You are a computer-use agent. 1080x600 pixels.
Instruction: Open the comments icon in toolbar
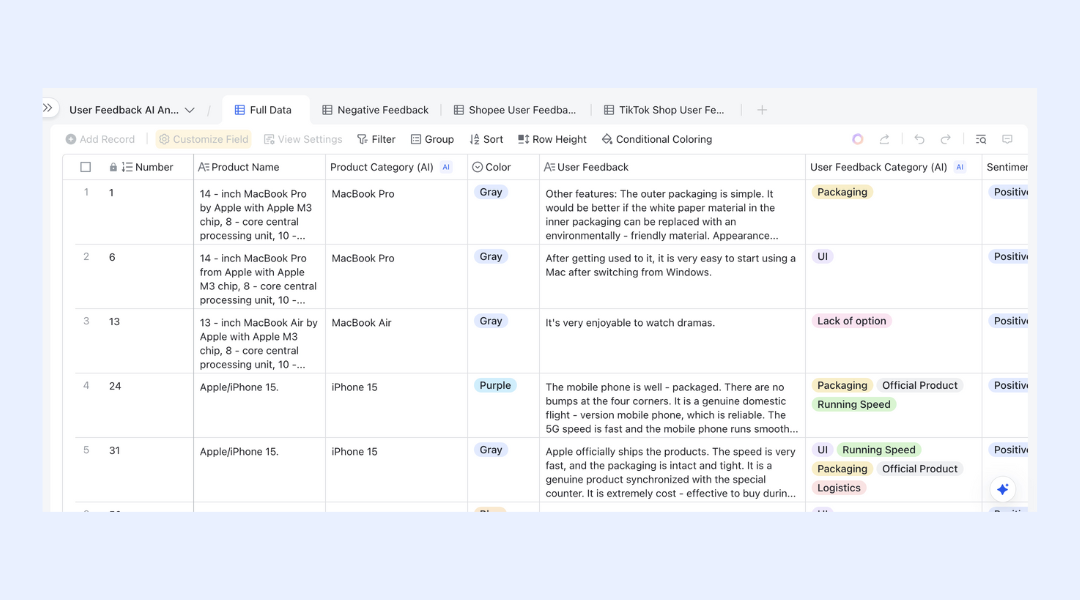[x=1007, y=139]
